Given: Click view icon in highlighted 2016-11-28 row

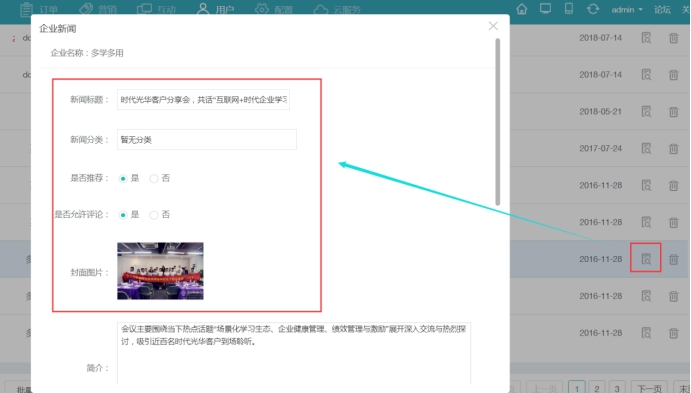Looking at the screenshot, I should (x=646, y=259).
